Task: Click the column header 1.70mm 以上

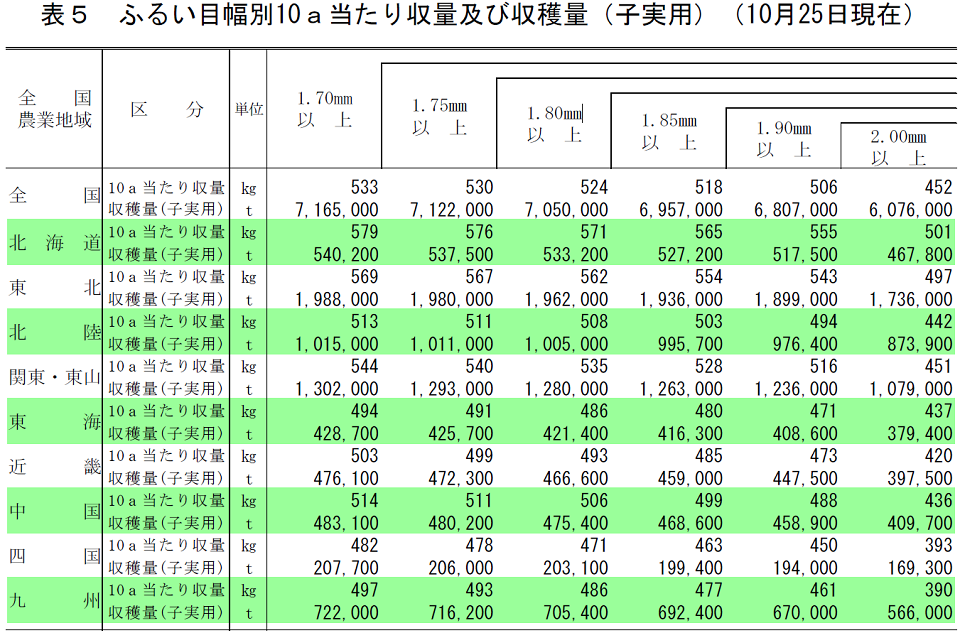Action: [324, 109]
